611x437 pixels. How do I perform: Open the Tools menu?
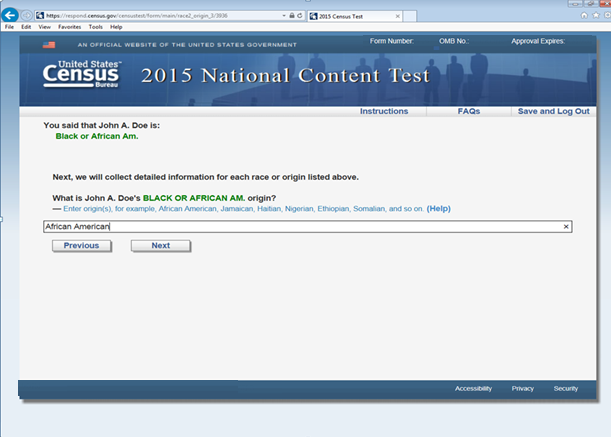coord(95,27)
